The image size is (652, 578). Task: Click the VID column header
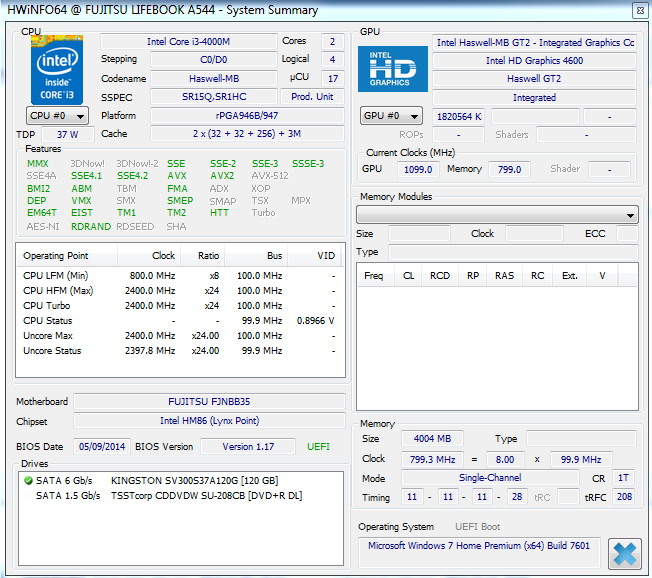314,255
